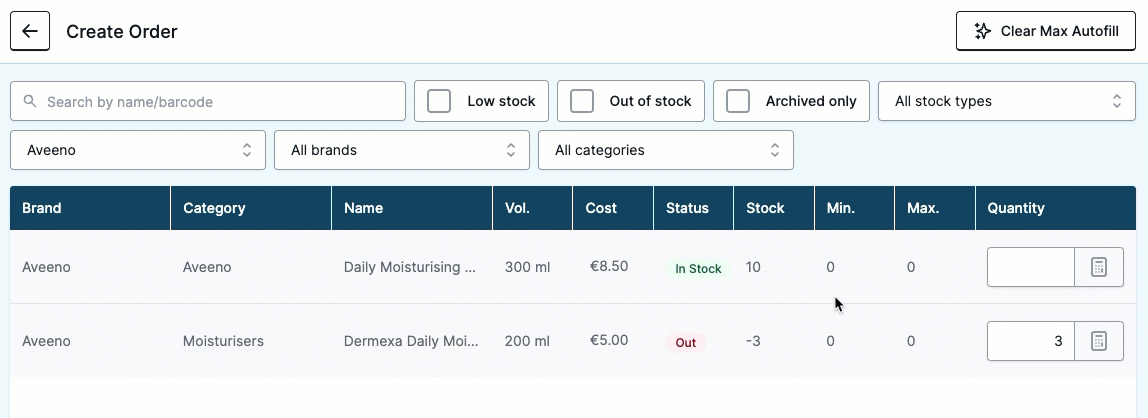Enable the Low stock checkbox

439,101
